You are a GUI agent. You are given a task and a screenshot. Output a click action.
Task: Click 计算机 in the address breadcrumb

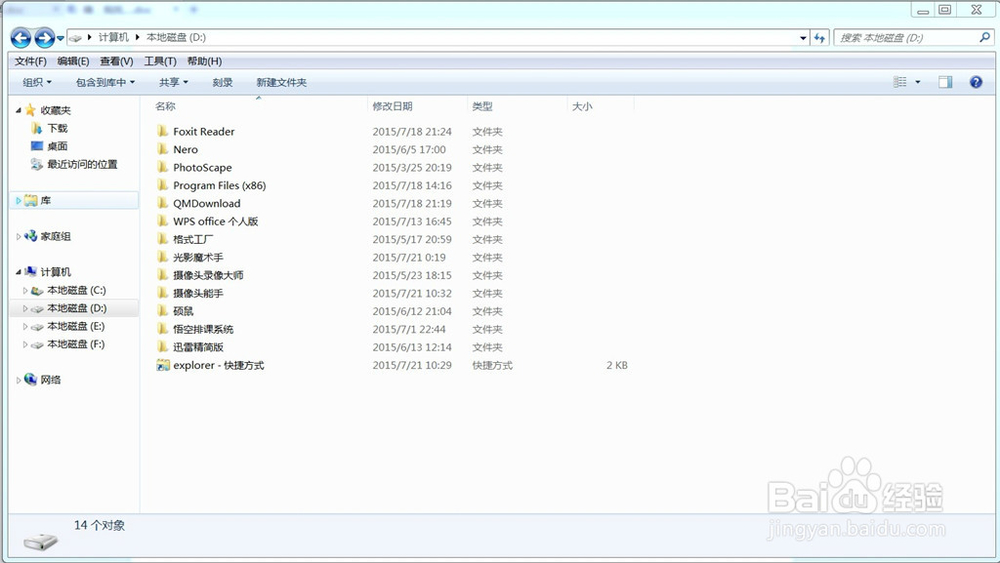tap(114, 37)
